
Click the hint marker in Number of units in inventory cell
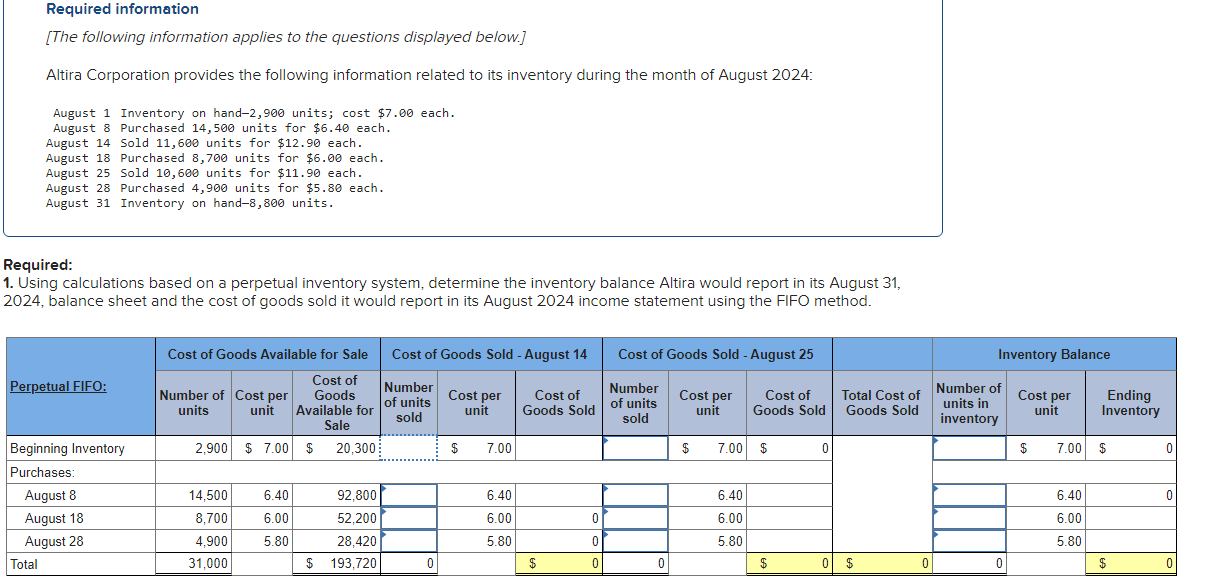(937, 442)
